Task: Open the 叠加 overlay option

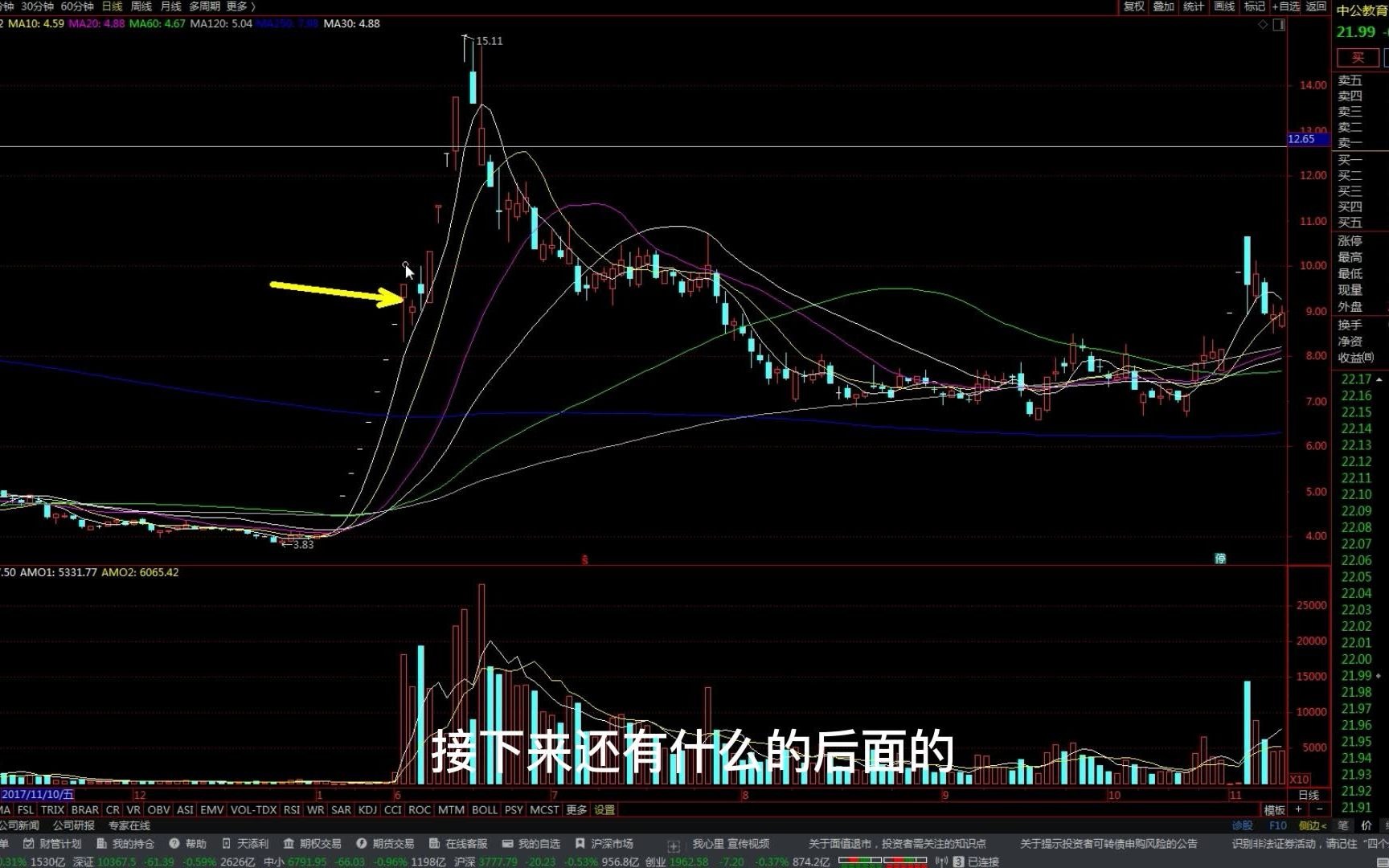Action: click(1163, 6)
